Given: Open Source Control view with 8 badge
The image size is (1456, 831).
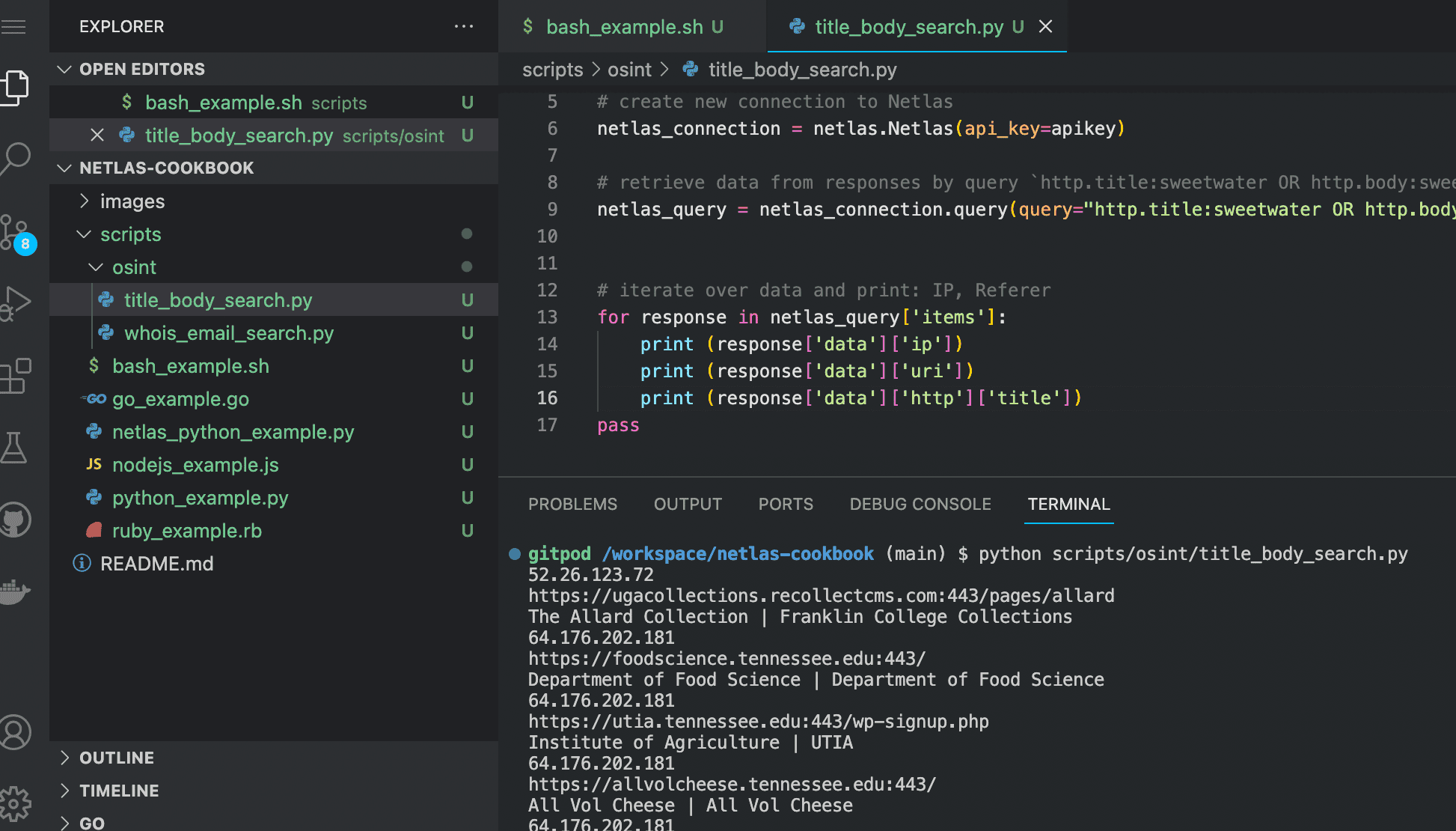Looking at the screenshot, I should pos(15,233).
